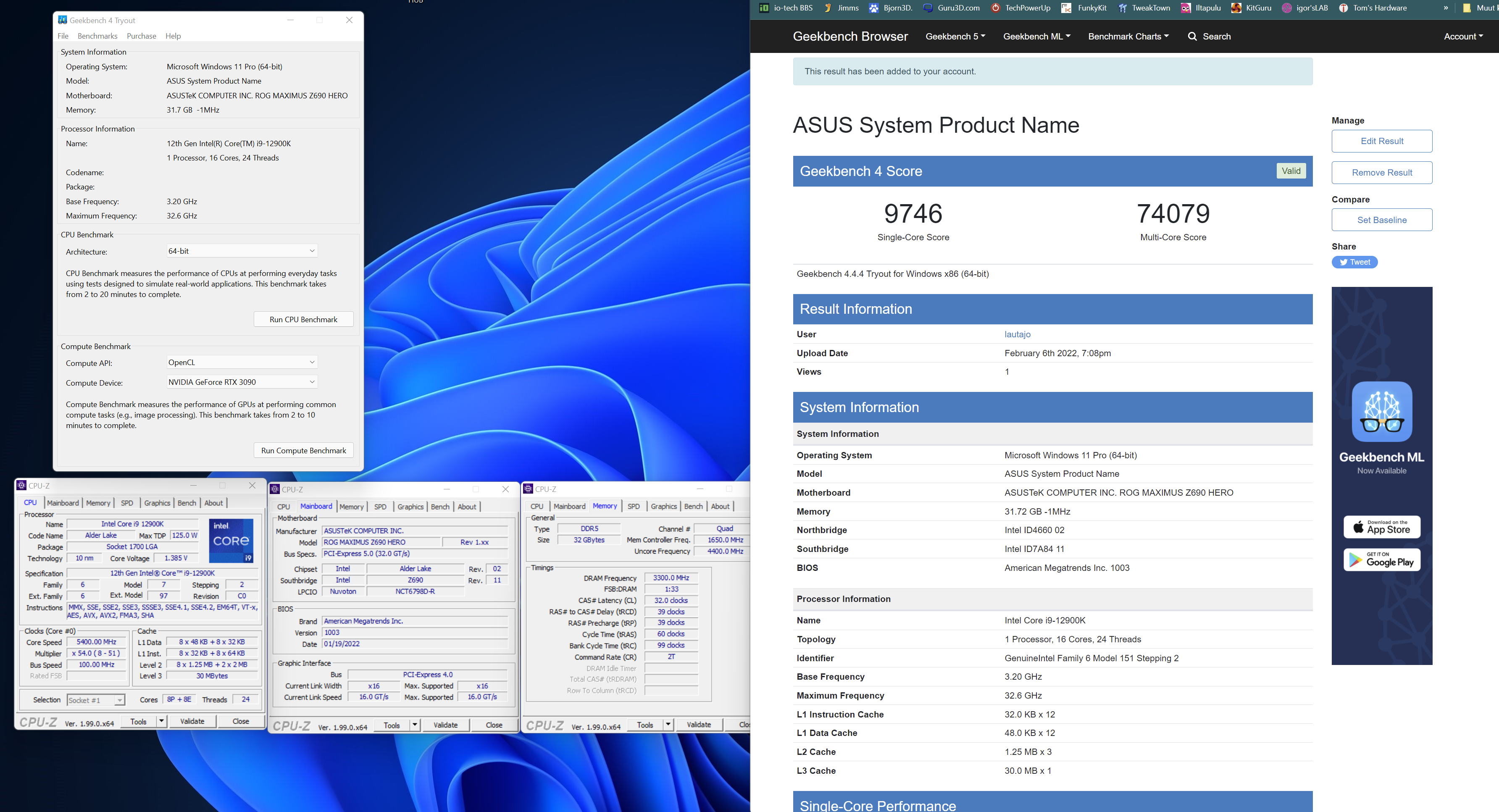Click the Geekbench 4 Tryout window icon
The height and width of the screenshot is (812, 1499).
tap(62, 20)
